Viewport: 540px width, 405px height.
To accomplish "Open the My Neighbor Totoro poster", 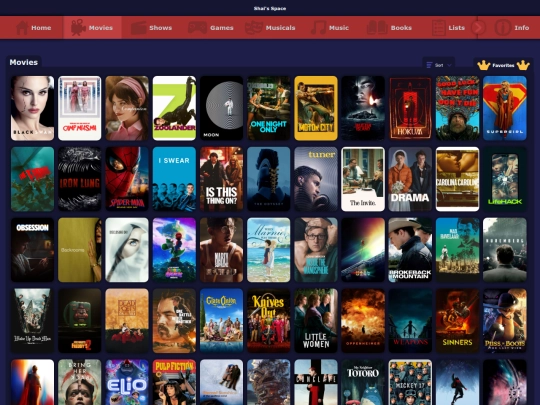I will click(363, 382).
